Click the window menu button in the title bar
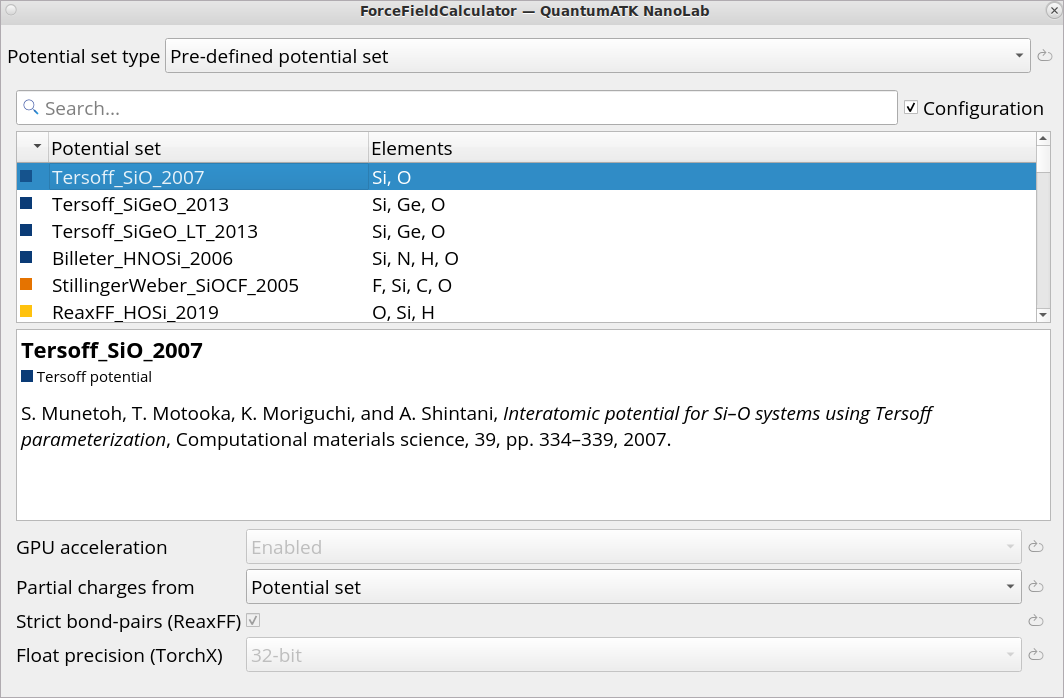Viewport: 1064px width, 698px height. (10, 10)
